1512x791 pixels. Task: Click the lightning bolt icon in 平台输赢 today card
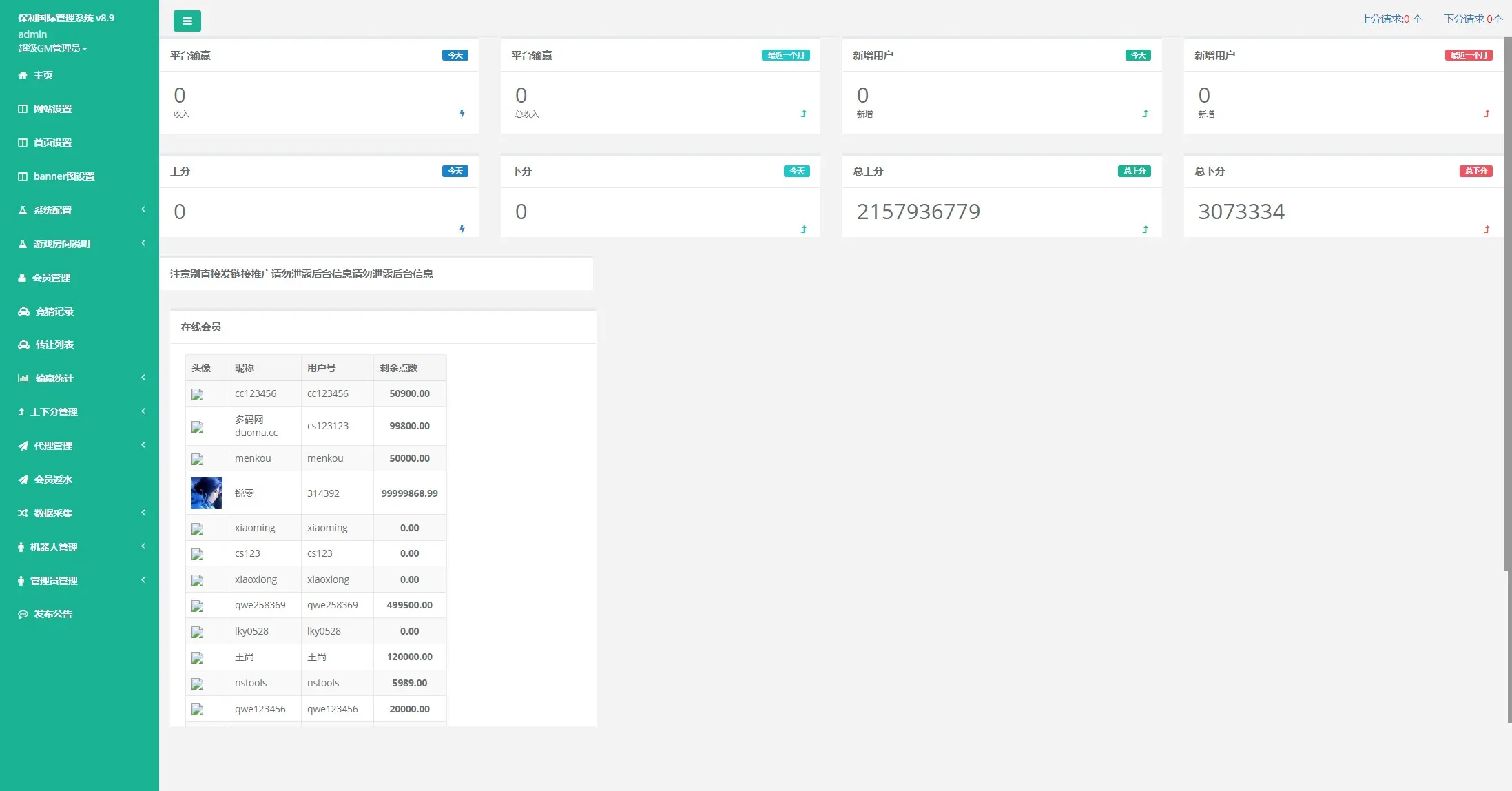click(x=462, y=114)
